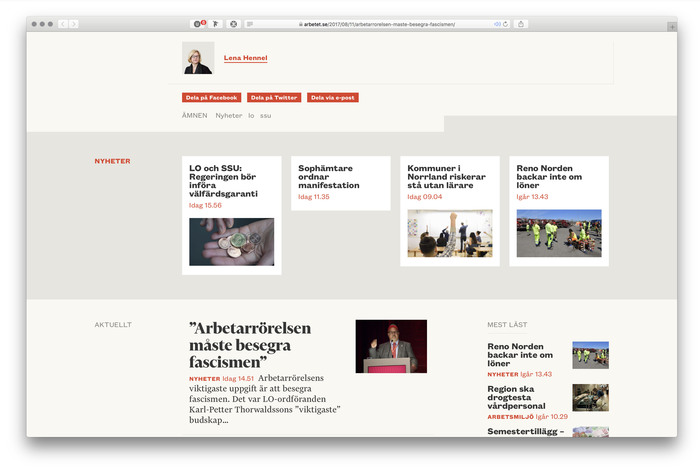Screen dimensions: 700x469
Task: Open the ssu topic tag
Action: coord(266,116)
